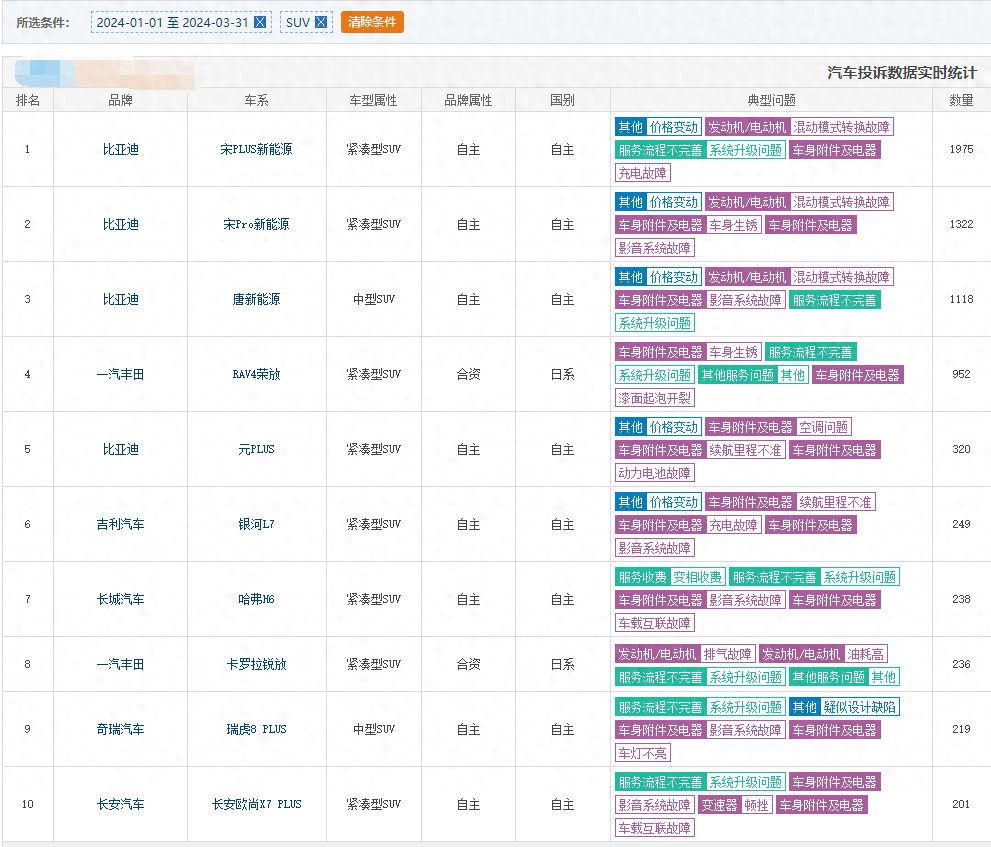Click 续航里程不准 tag in 银河L7 row
The image size is (991, 847).
(x=836, y=503)
